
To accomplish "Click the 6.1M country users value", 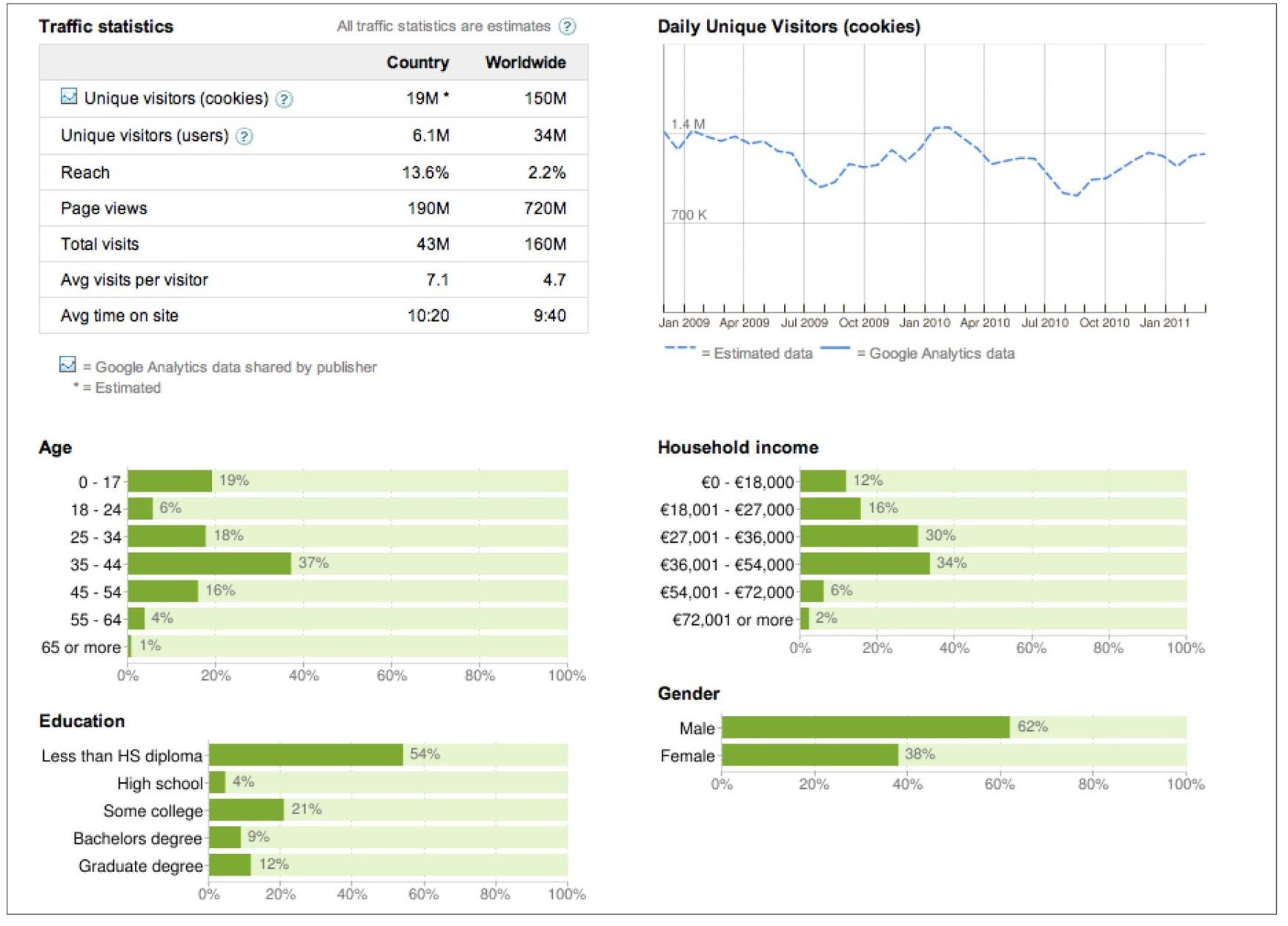I will pyautogui.click(x=431, y=136).
